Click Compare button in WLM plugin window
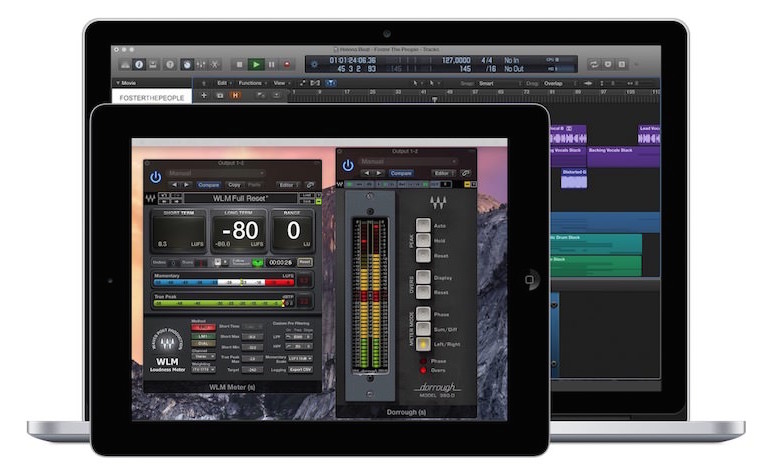 tap(209, 185)
